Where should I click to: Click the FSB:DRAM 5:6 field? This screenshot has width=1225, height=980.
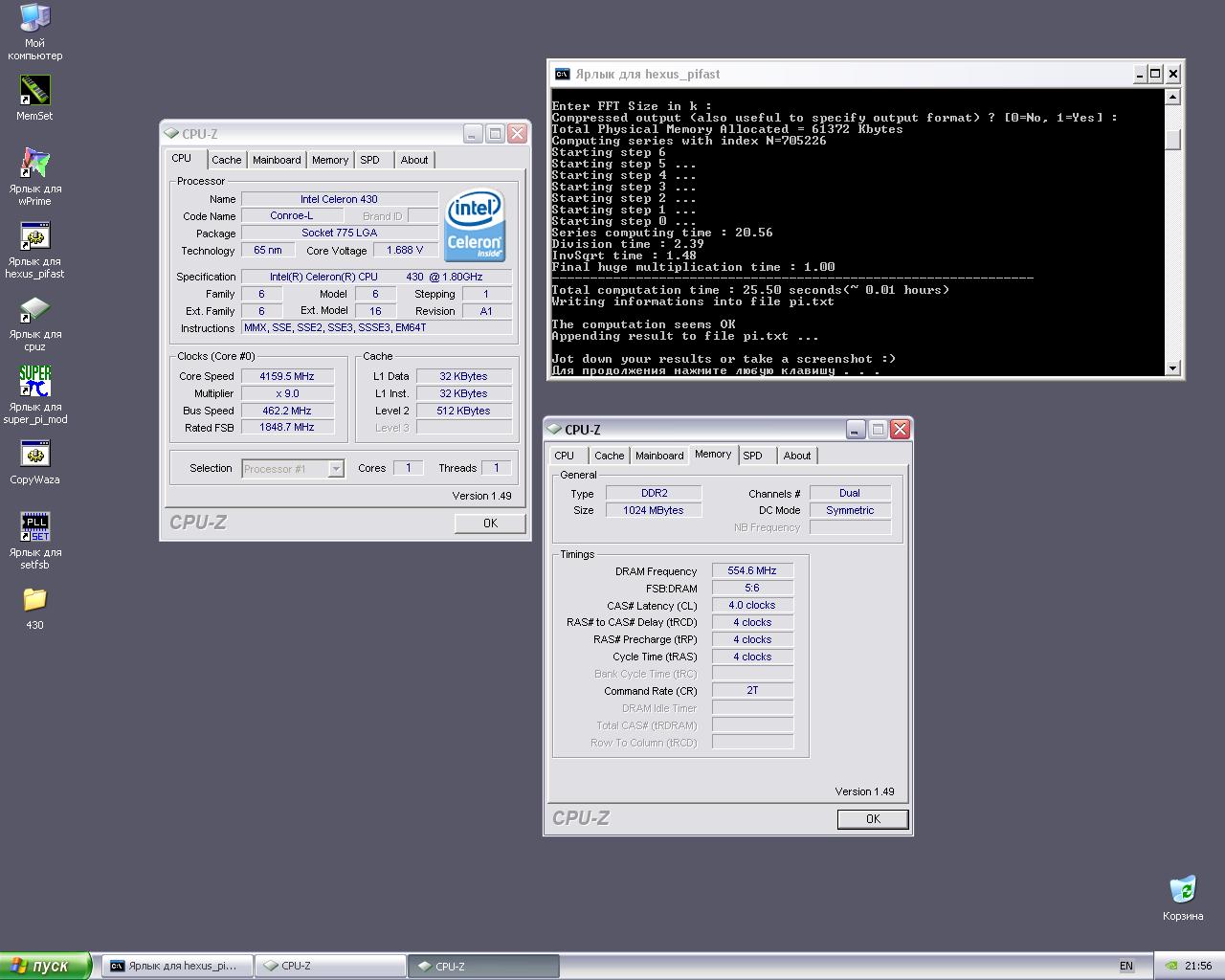[x=752, y=588]
